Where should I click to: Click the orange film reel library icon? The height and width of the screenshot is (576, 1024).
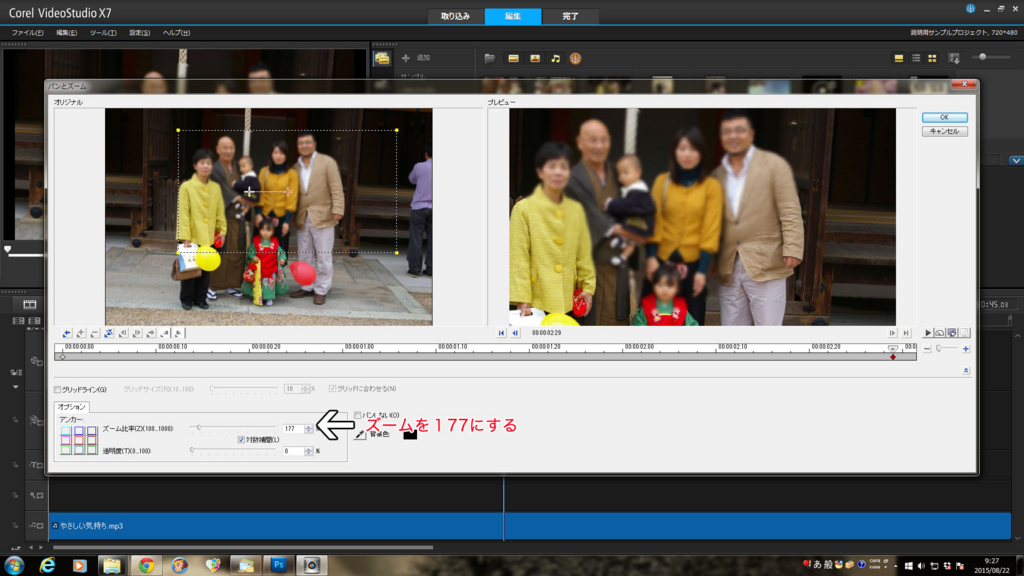(x=575, y=59)
